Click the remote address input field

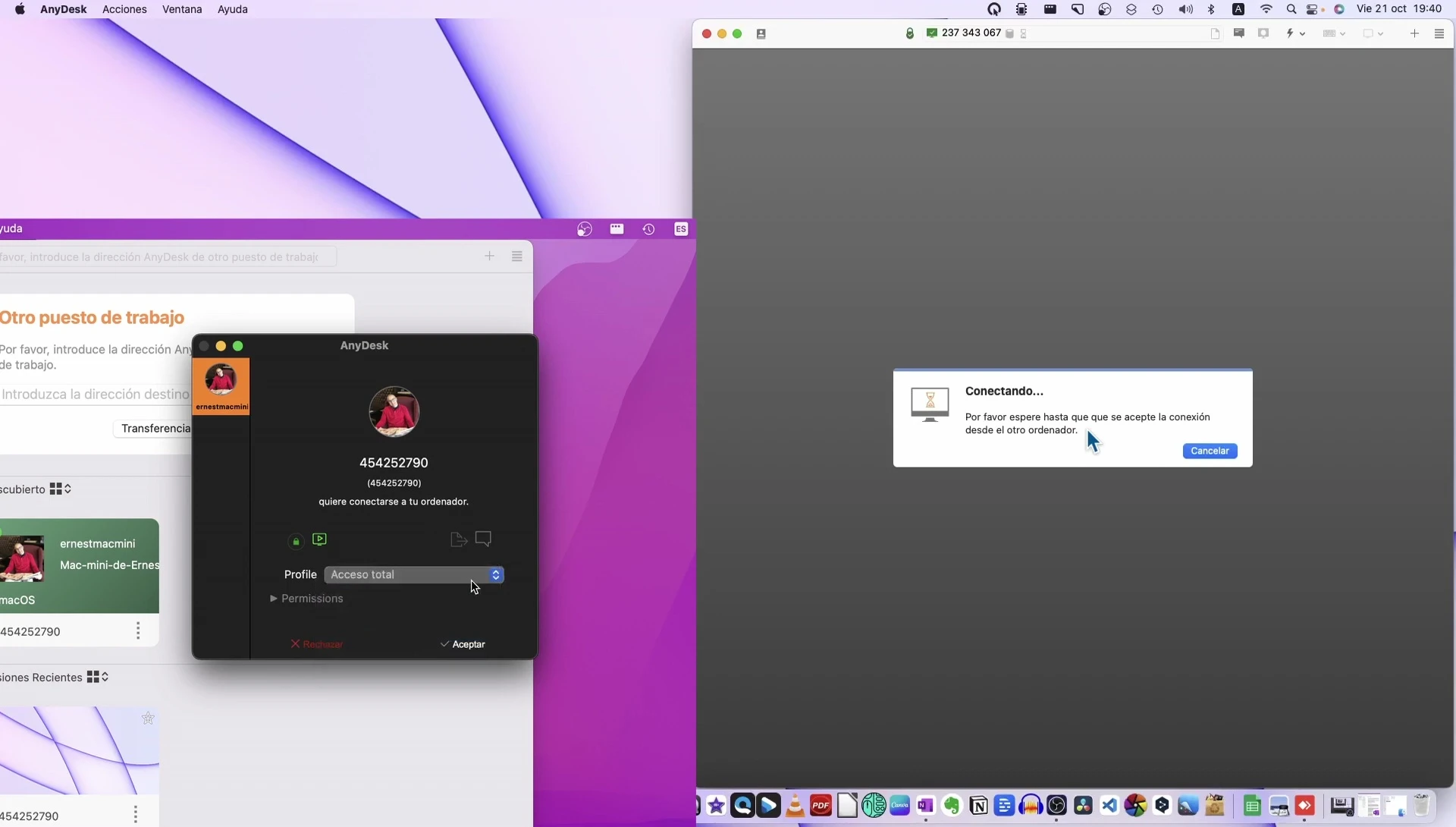[x=168, y=256]
